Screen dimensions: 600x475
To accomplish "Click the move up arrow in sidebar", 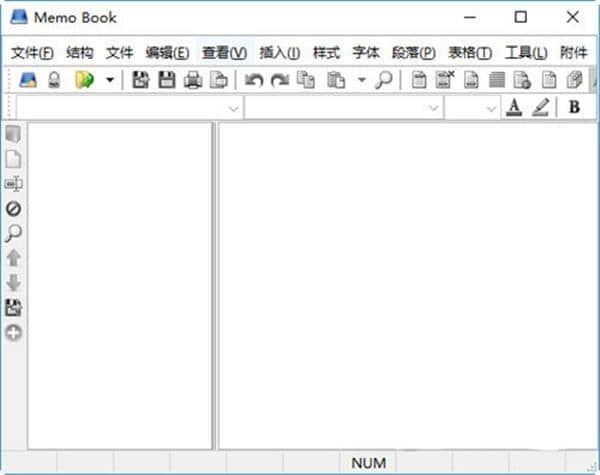I will [x=14, y=258].
